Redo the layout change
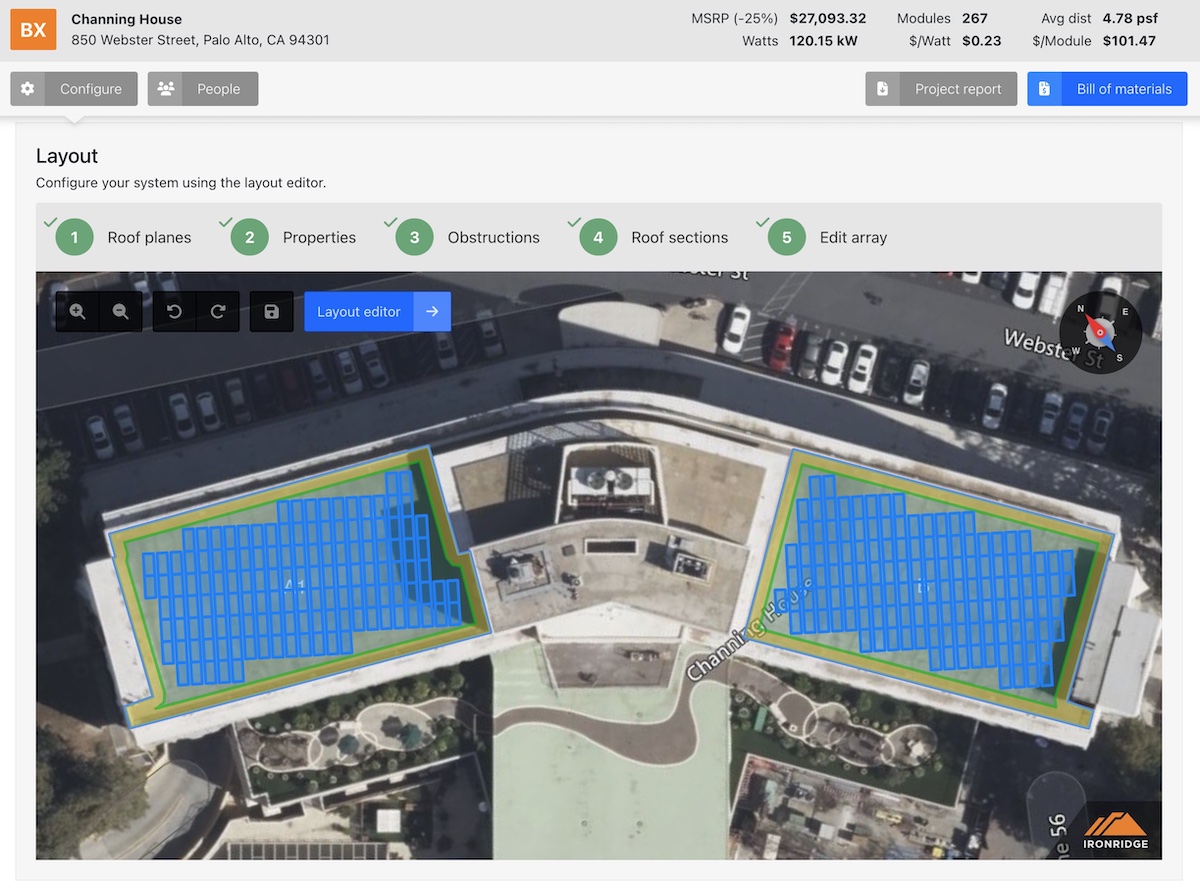The image size is (1200, 889). [218, 312]
